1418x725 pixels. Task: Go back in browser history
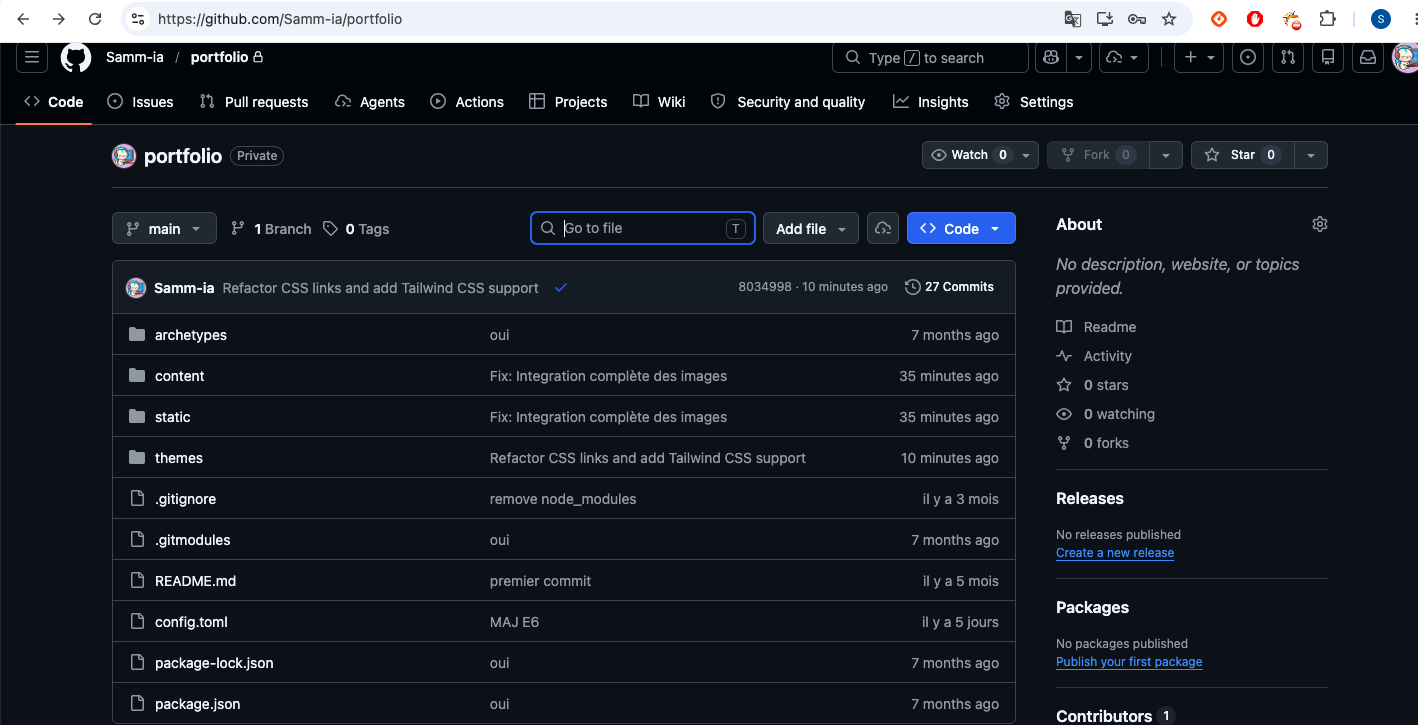tap(24, 19)
